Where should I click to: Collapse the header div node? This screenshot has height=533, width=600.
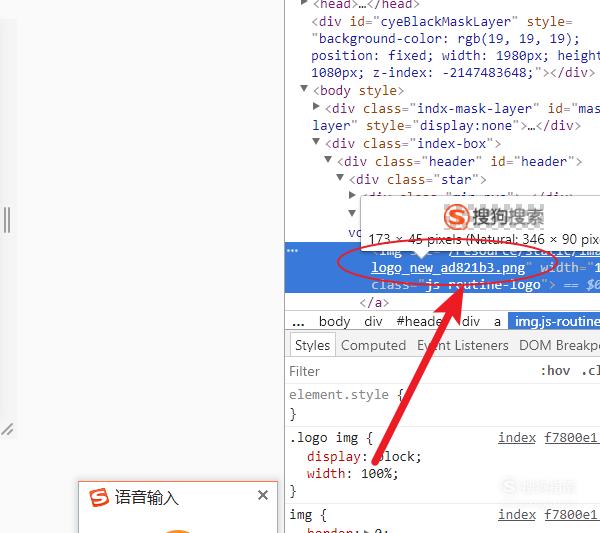pyautogui.click(x=328, y=159)
